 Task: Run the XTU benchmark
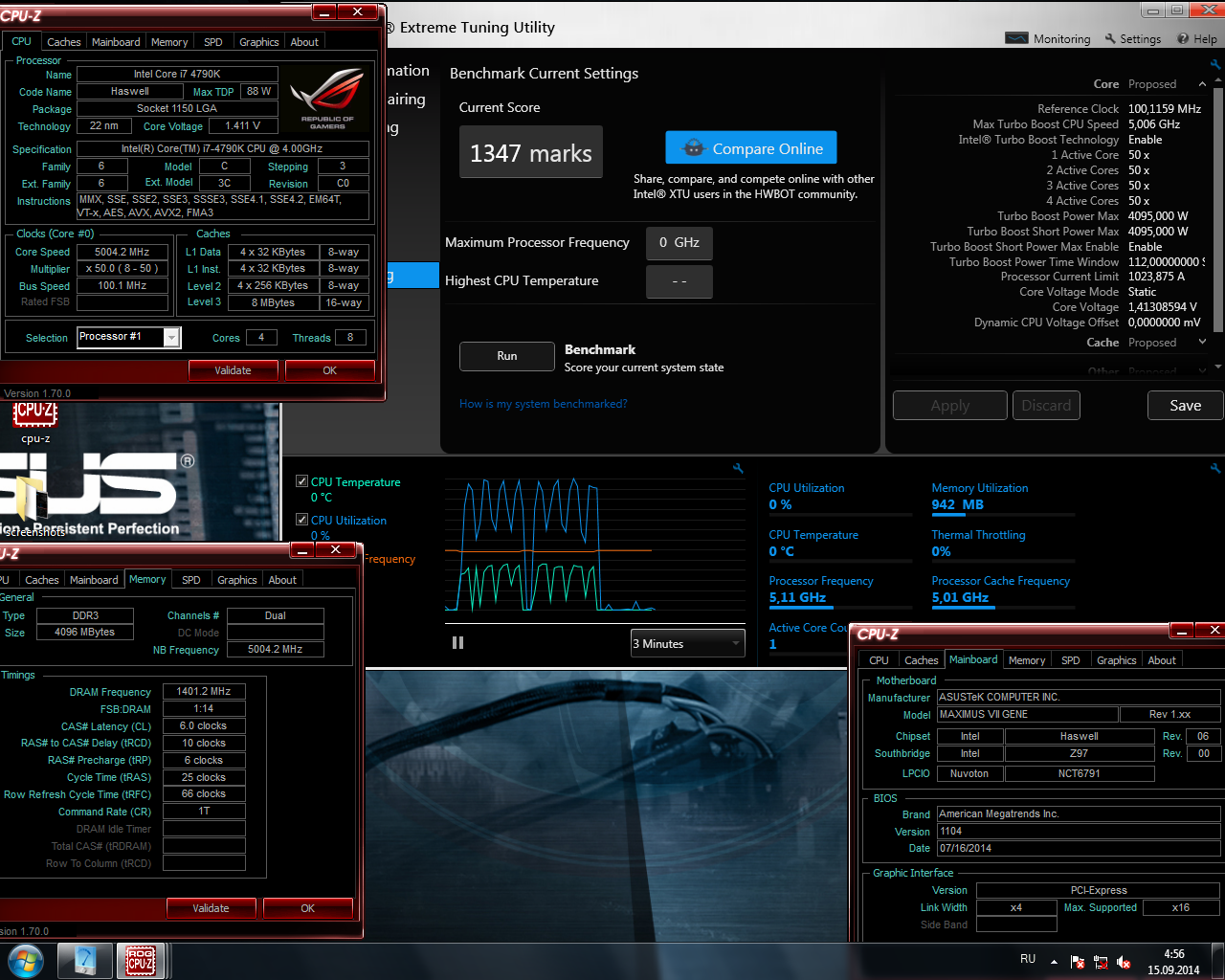[507, 356]
